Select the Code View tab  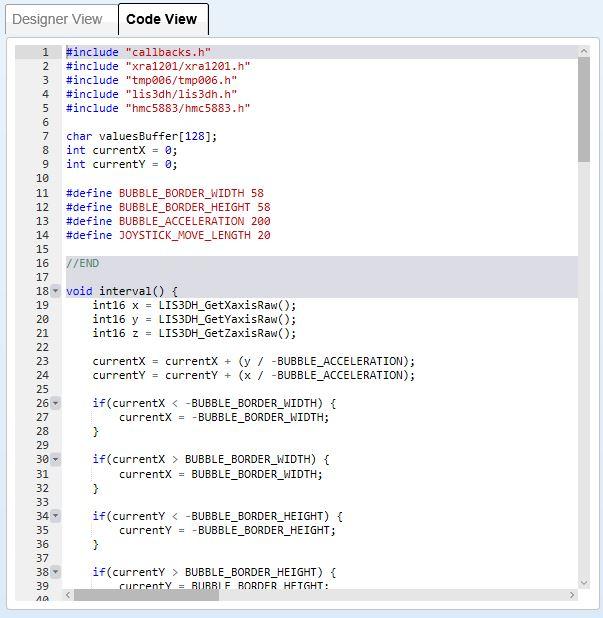coord(163,19)
